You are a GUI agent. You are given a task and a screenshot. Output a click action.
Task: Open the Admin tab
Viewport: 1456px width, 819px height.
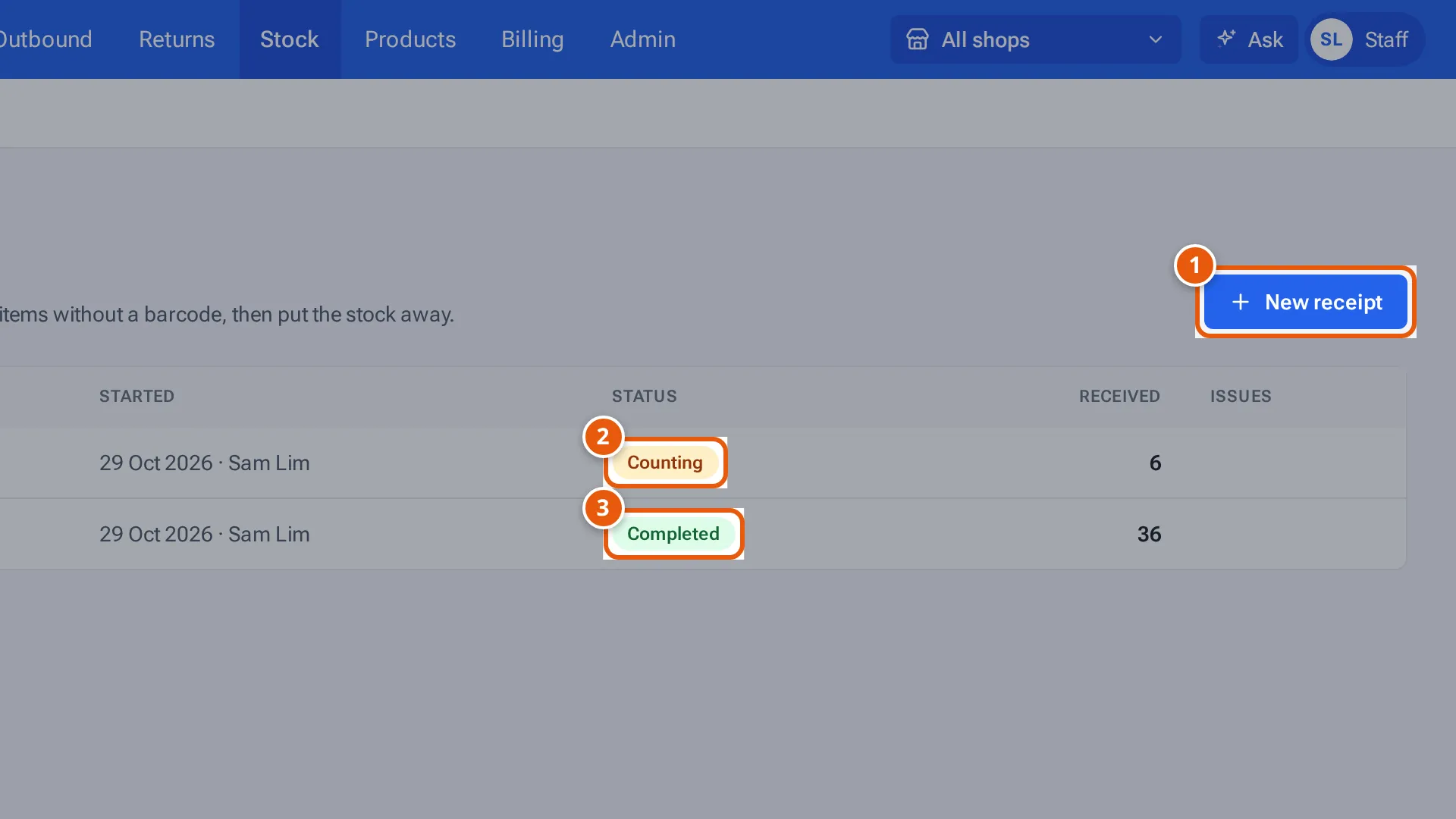(643, 39)
